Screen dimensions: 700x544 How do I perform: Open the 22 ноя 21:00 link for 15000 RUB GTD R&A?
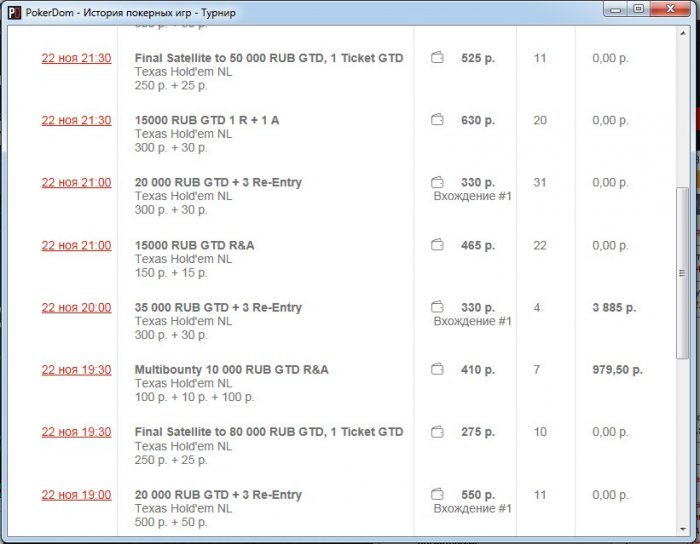76,245
